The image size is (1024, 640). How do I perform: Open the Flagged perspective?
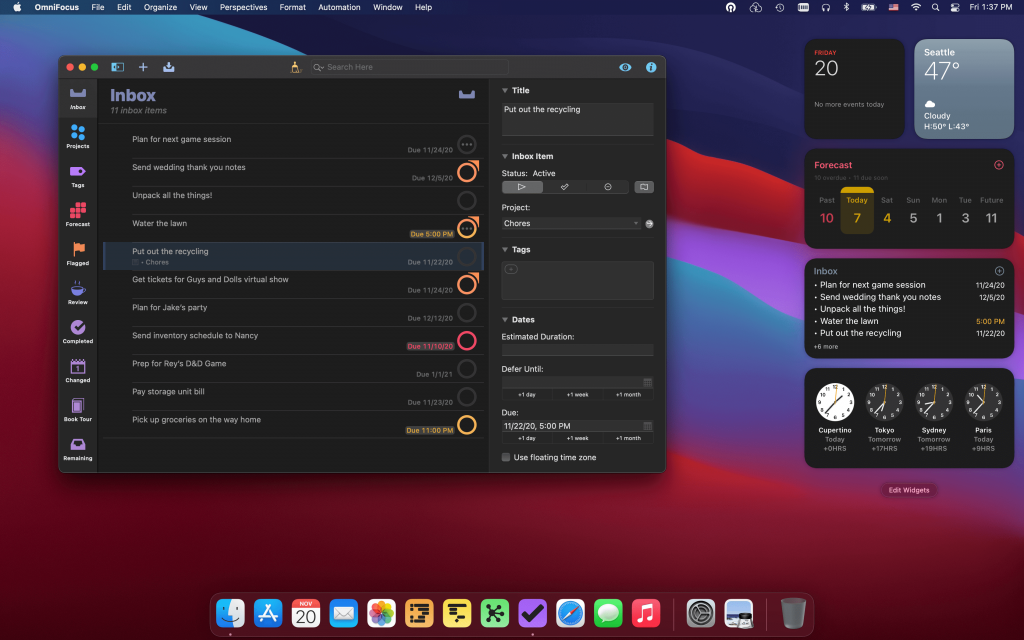click(x=78, y=253)
